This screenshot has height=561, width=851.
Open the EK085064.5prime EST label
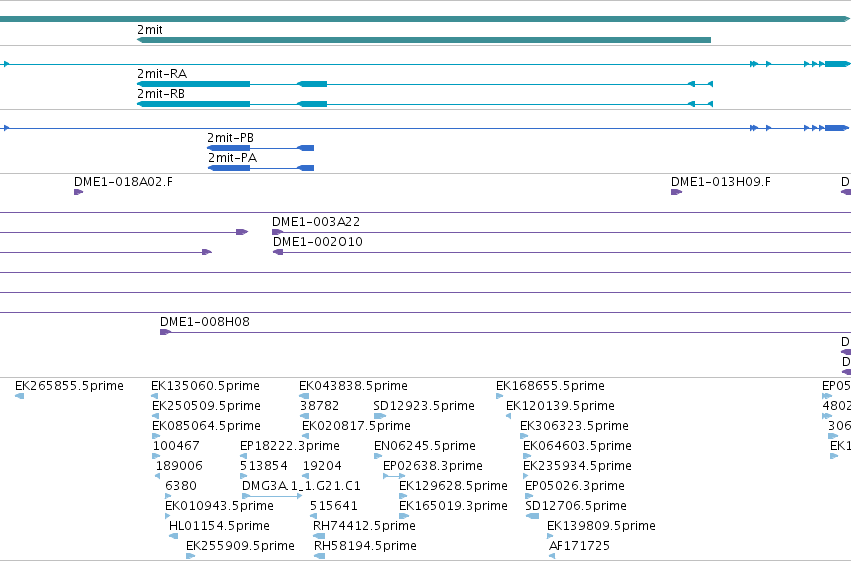click(206, 426)
